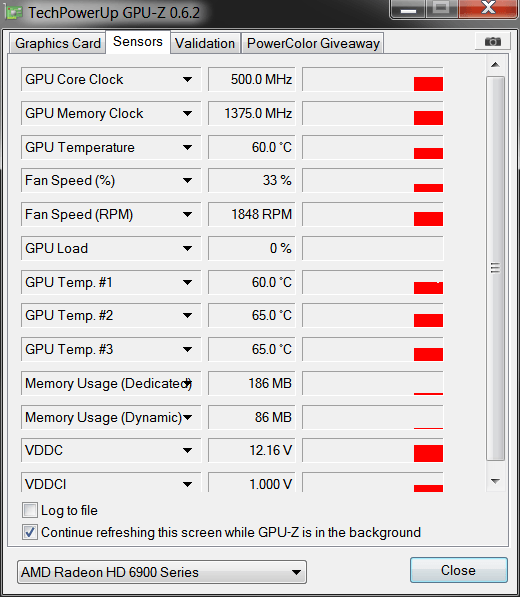Image resolution: width=520 pixels, height=597 pixels.
Task: Click scrollbar up arrow in sensor list
Action: (x=495, y=65)
